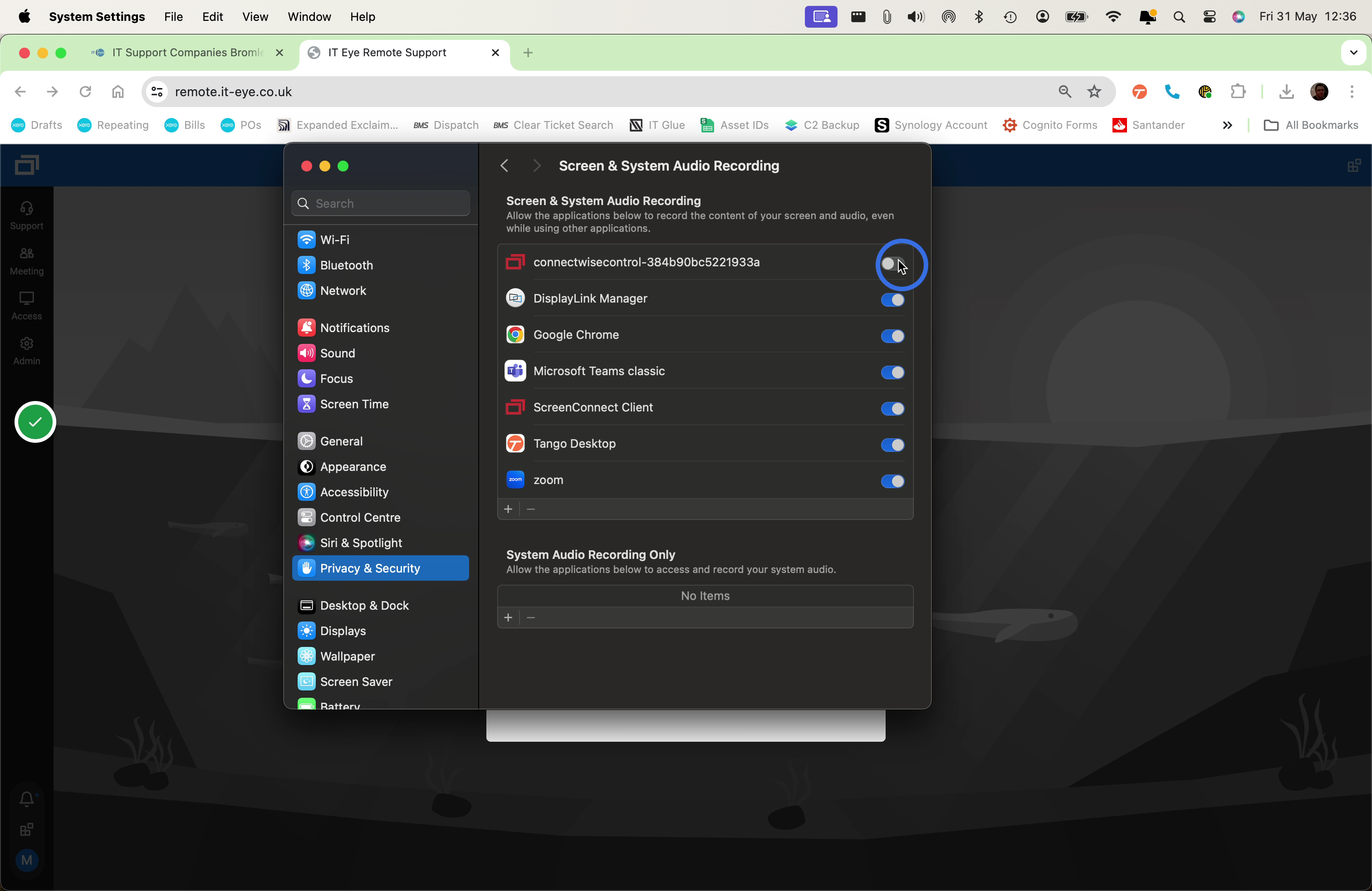Viewport: 1372px width, 891px height.
Task: Open Network settings pane
Action: click(x=381, y=290)
